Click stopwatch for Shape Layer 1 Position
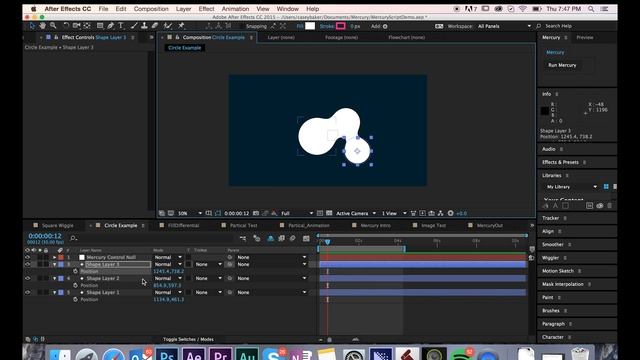Image resolution: width=640 pixels, height=360 pixels. (x=76, y=299)
